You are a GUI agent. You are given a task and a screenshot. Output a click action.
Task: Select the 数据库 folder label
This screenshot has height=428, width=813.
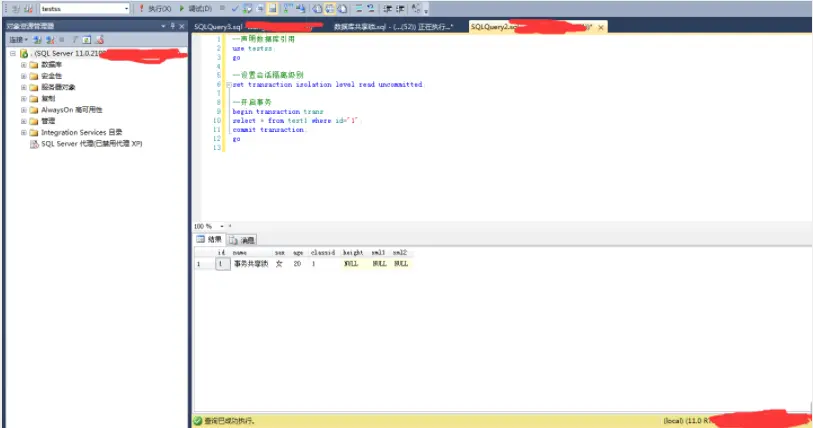point(51,65)
